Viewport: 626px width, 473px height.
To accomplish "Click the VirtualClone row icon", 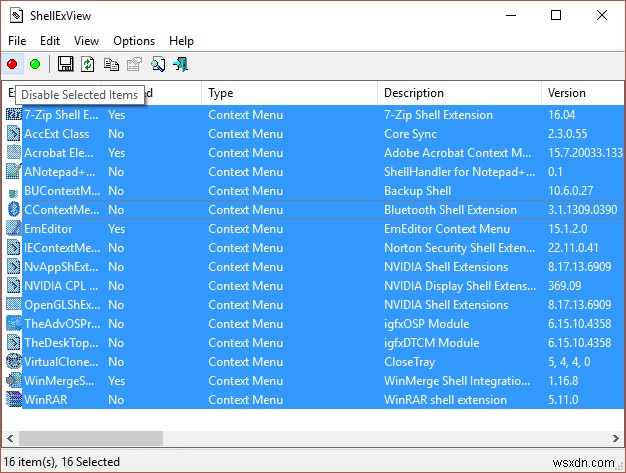I will (14, 362).
